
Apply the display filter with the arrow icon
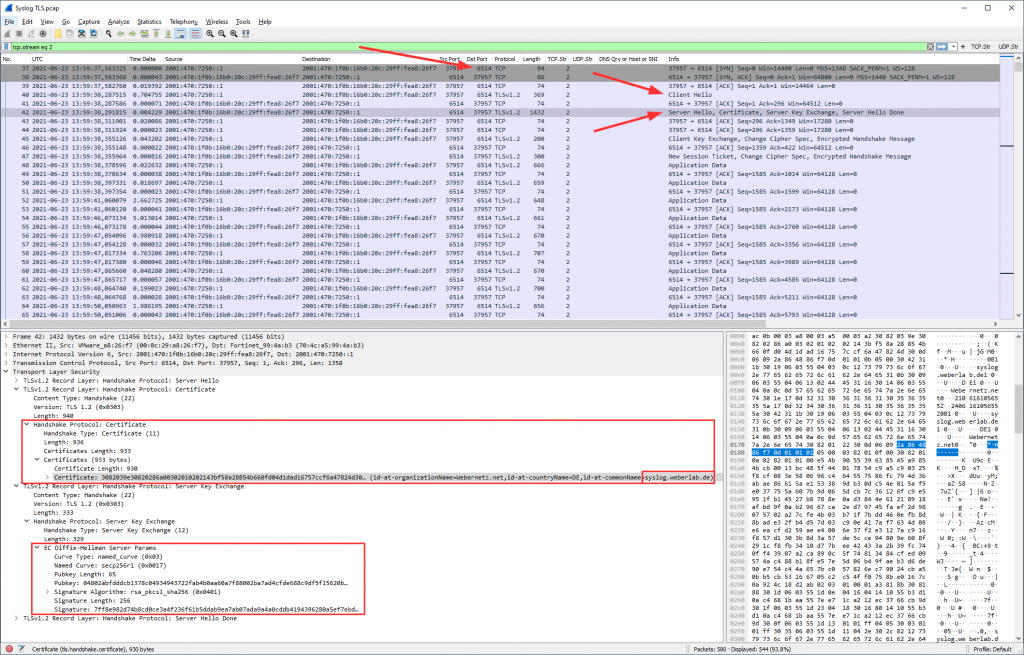pos(940,46)
